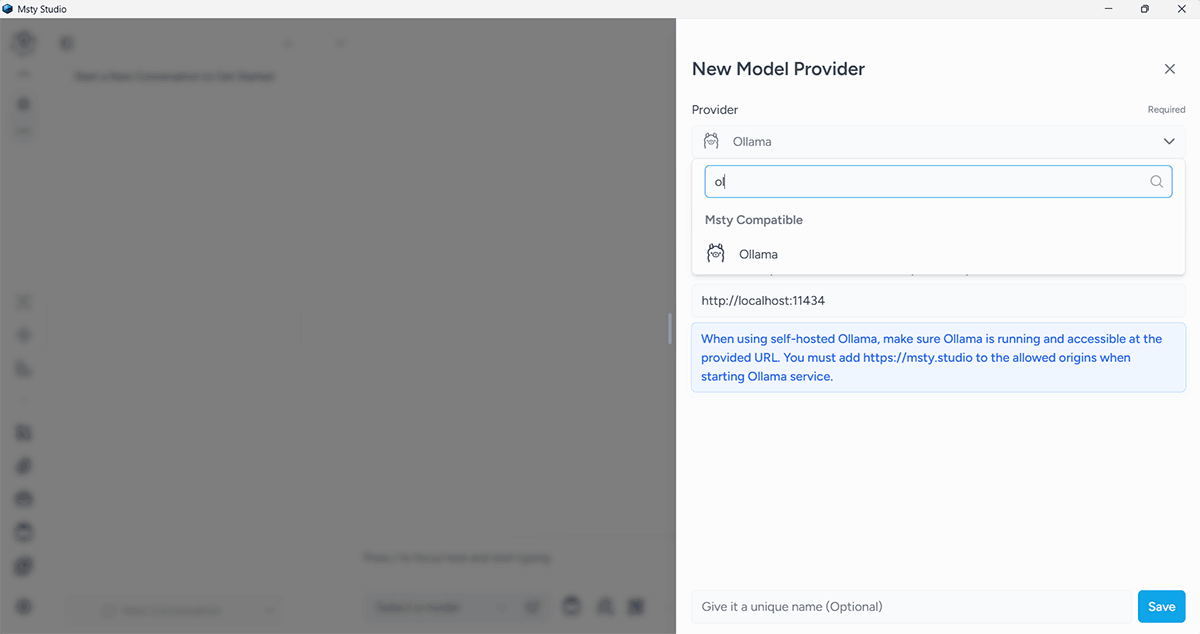This screenshot has width=1200, height=634.
Task: Click the vertical panel divider handle
Action: (670, 328)
